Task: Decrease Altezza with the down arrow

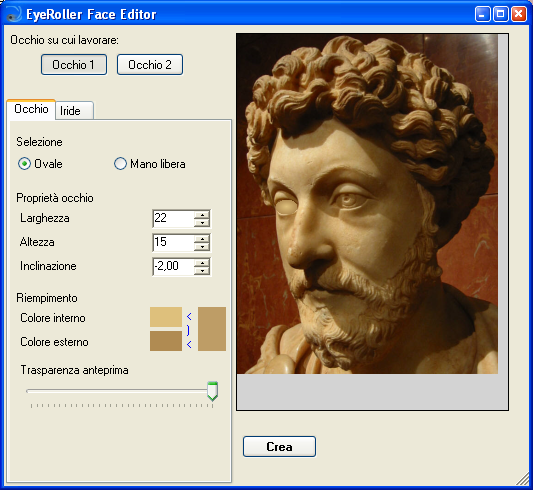Action: click(202, 247)
